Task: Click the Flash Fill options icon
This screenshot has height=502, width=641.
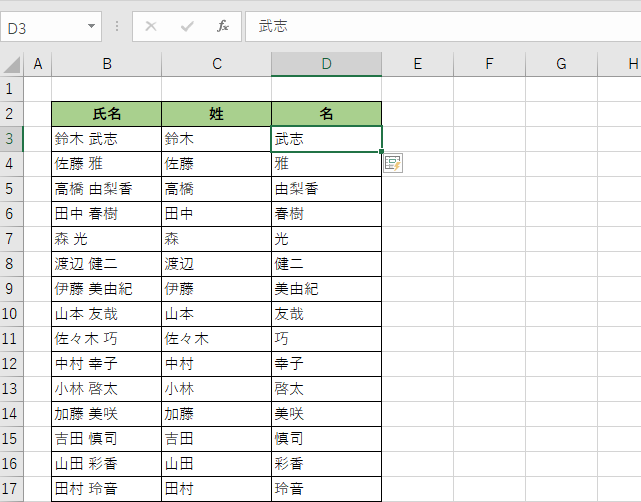Action: (393, 163)
